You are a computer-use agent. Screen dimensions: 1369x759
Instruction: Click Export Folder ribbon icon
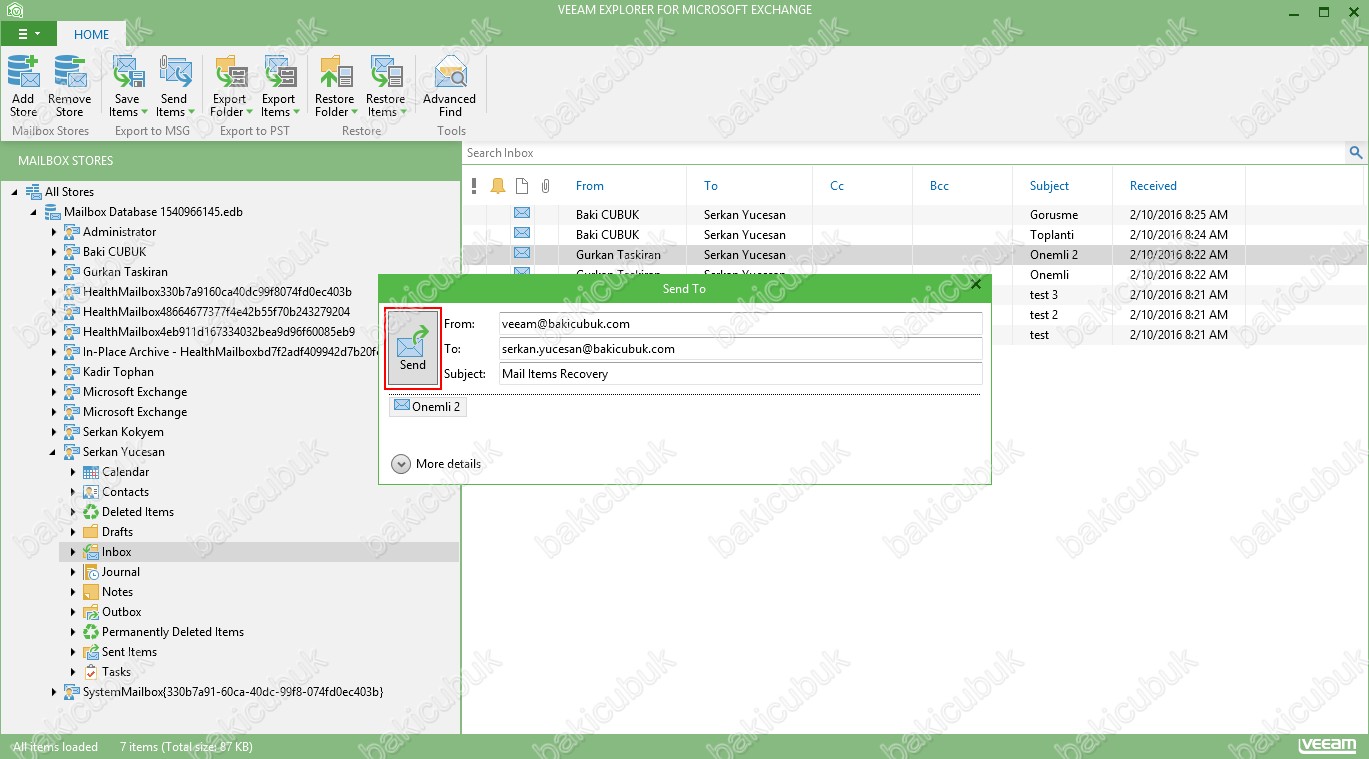tap(230, 86)
